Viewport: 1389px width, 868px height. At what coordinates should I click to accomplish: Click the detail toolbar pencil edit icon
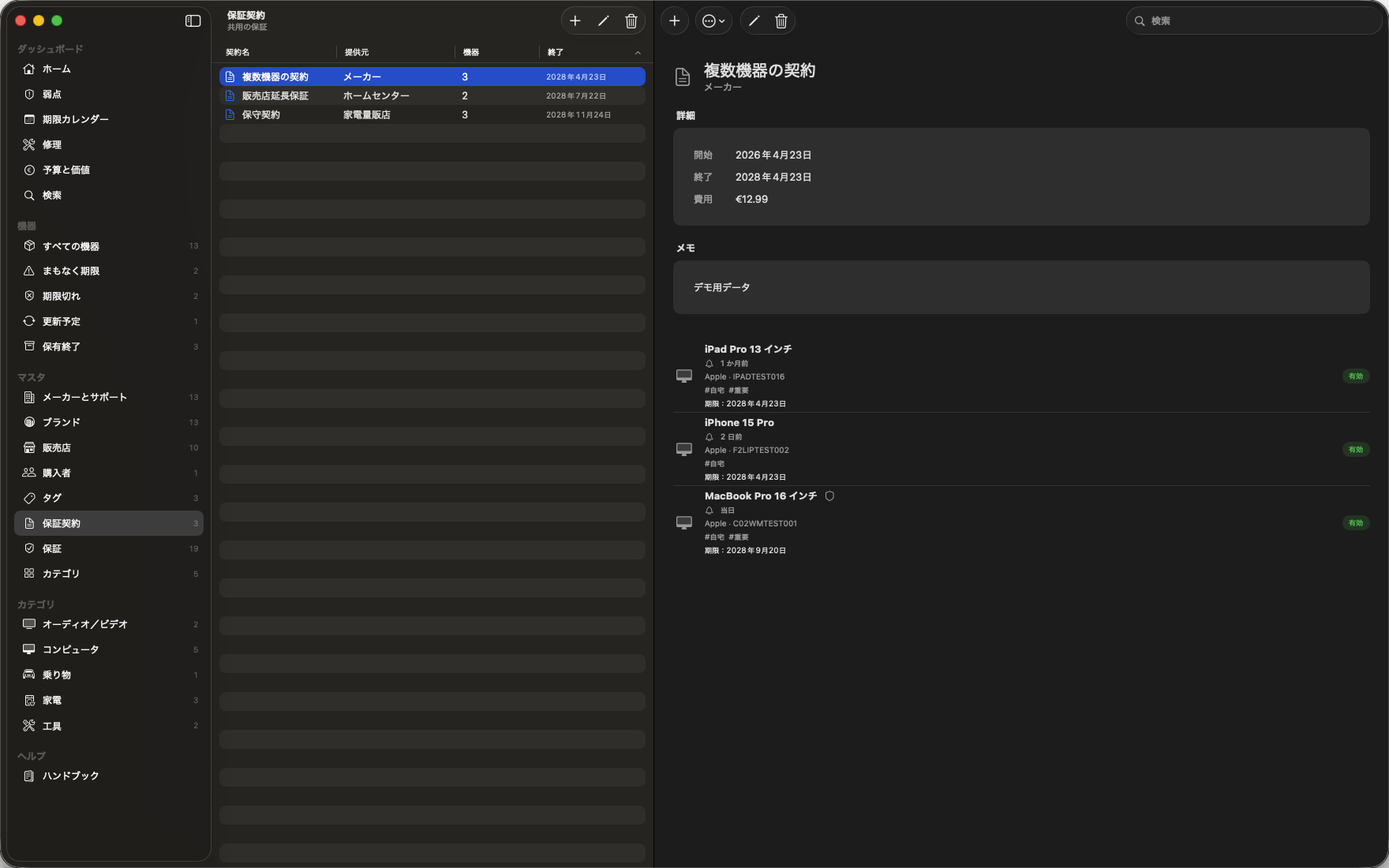(x=754, y=21)
